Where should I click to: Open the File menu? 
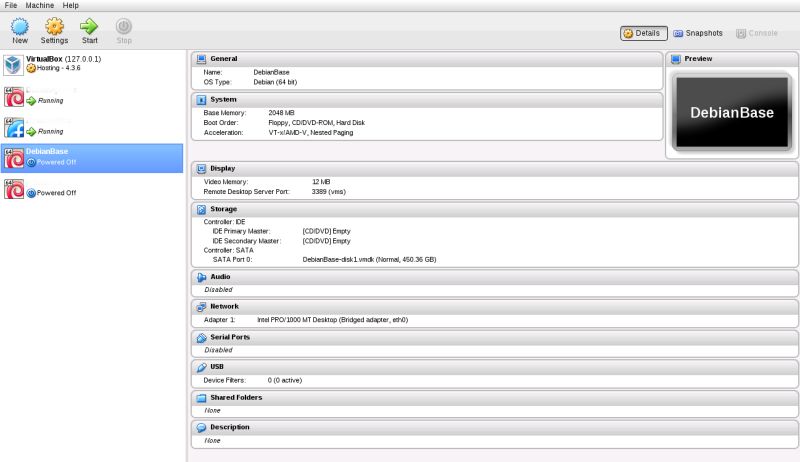pos(11,5)
